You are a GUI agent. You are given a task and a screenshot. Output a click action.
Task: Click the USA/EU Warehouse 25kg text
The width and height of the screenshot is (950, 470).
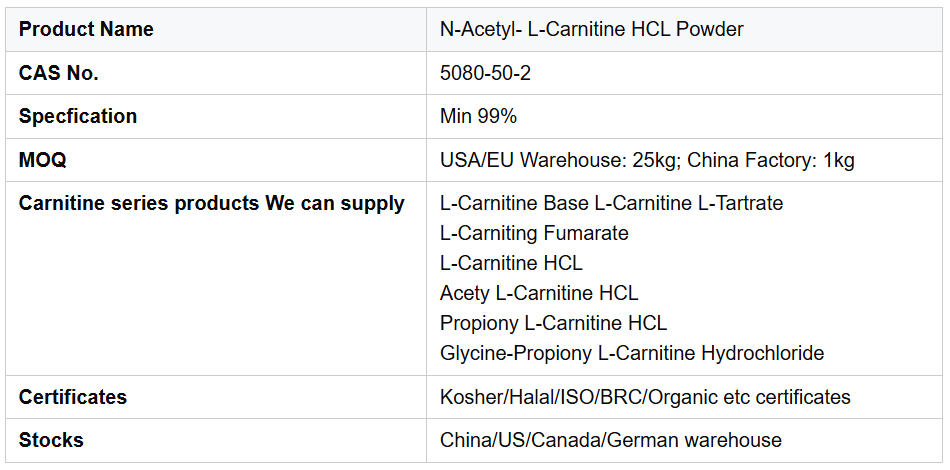[558, 160]
